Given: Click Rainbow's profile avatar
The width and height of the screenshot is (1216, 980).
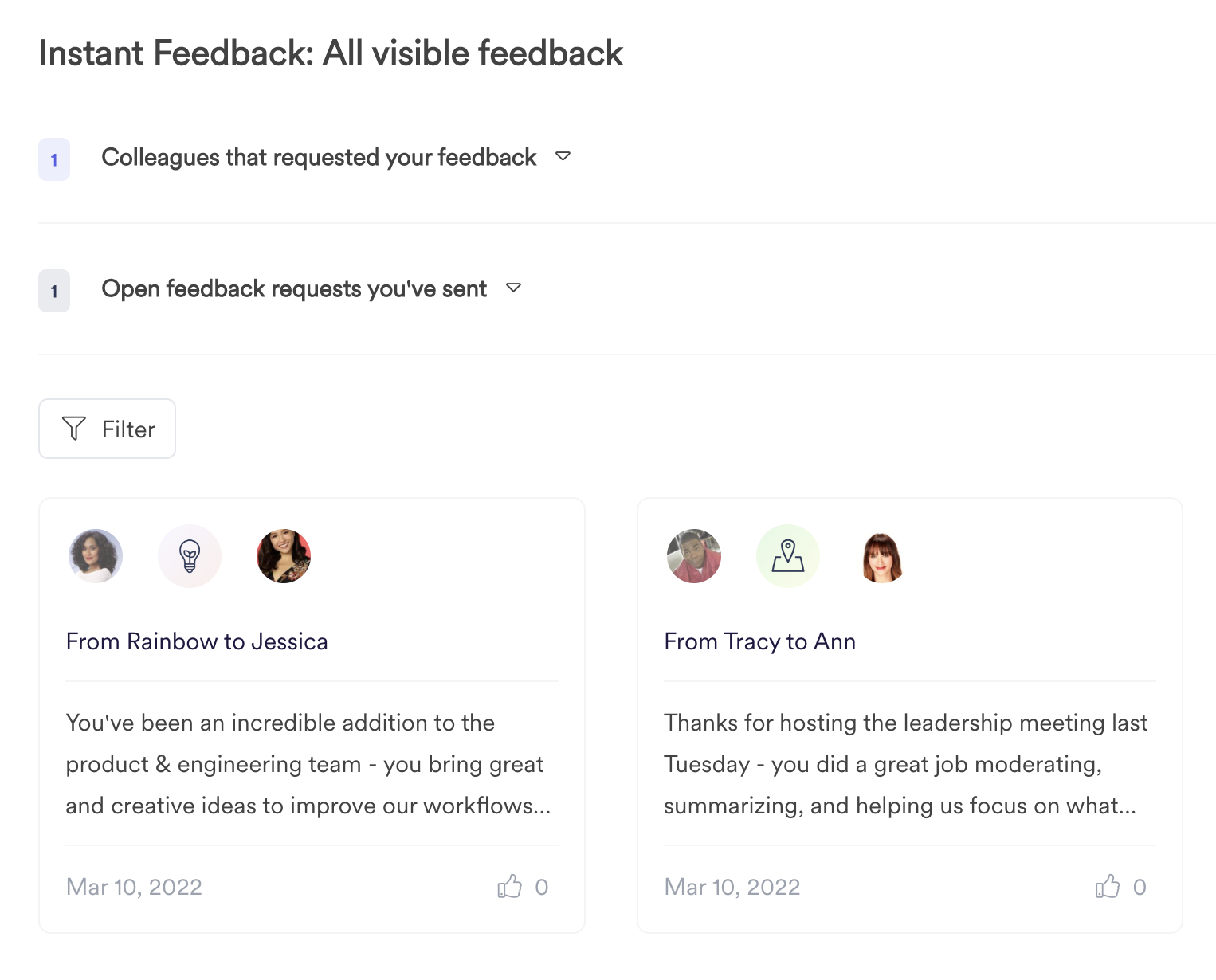Looking at the screenshot, I should coord(96,556).
